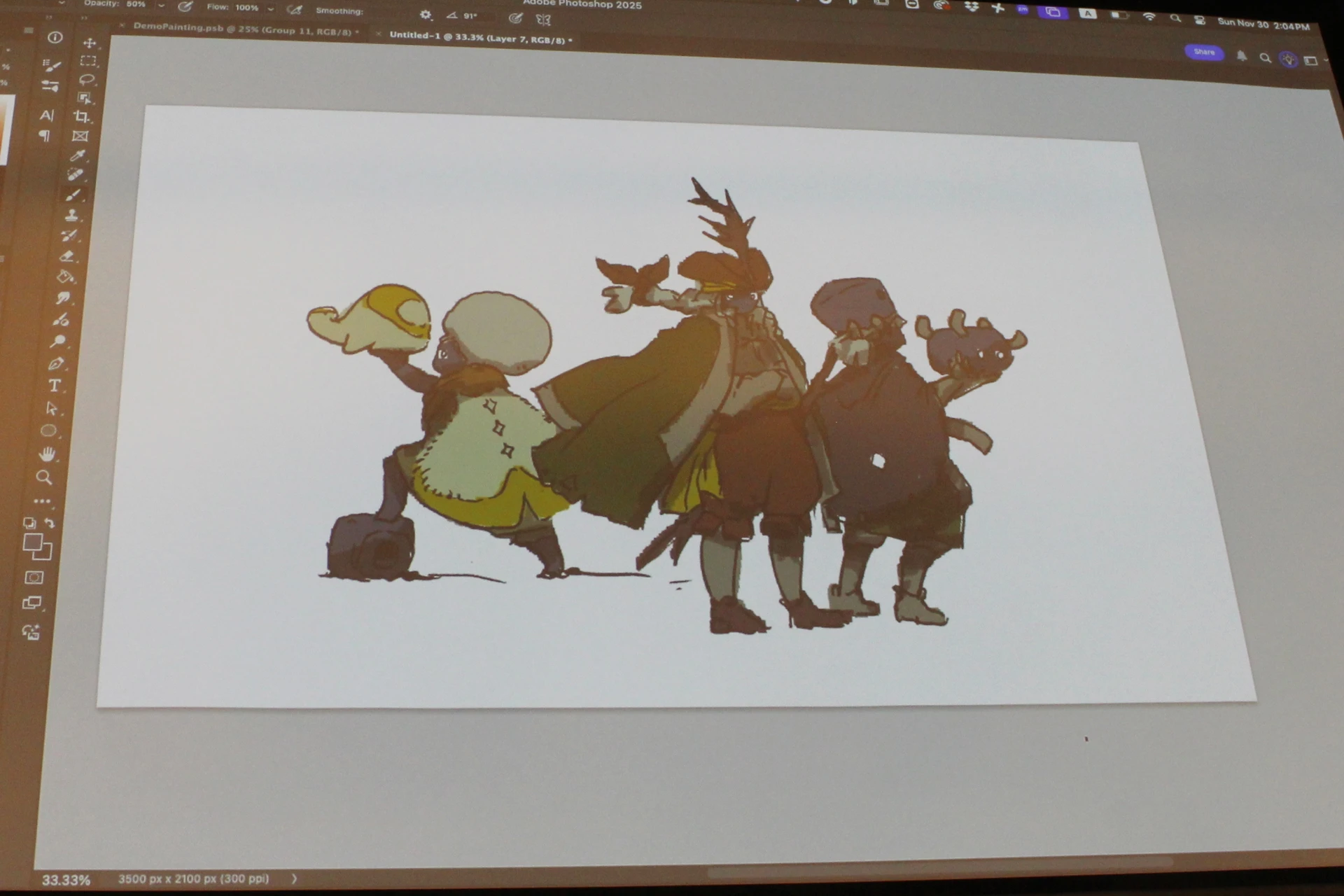Open the foreground color swatch
This screenshot has width=1344, height=896.
tap(31, 542)
